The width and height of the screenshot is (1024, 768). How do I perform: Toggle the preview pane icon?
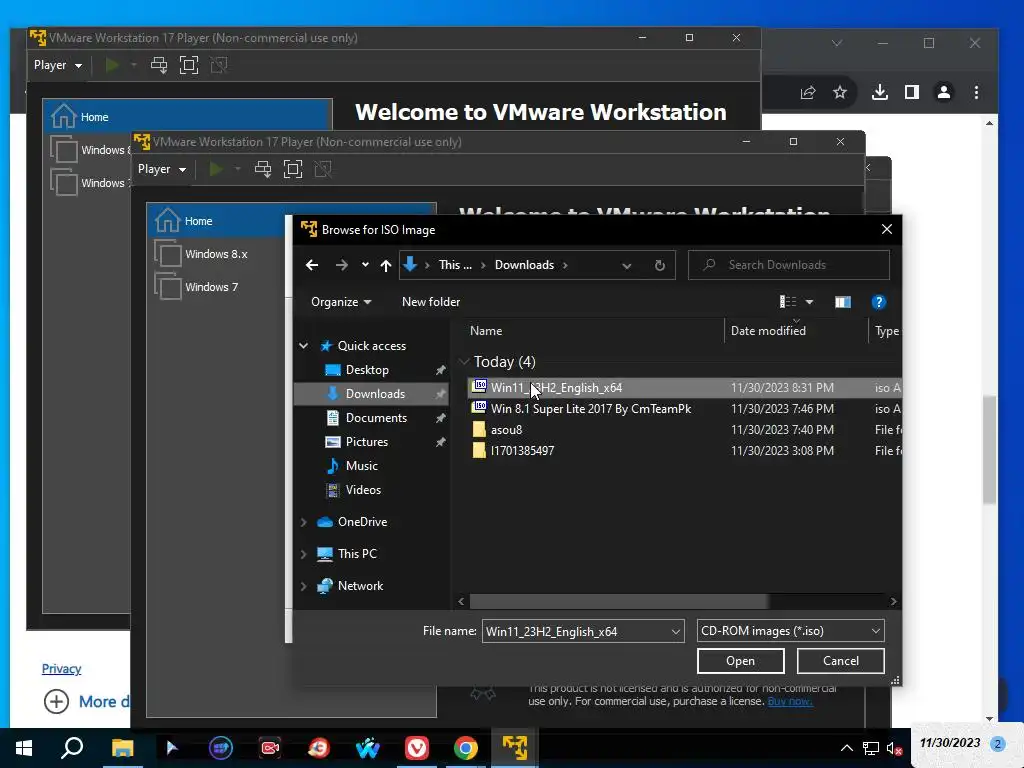pos(842,302)
